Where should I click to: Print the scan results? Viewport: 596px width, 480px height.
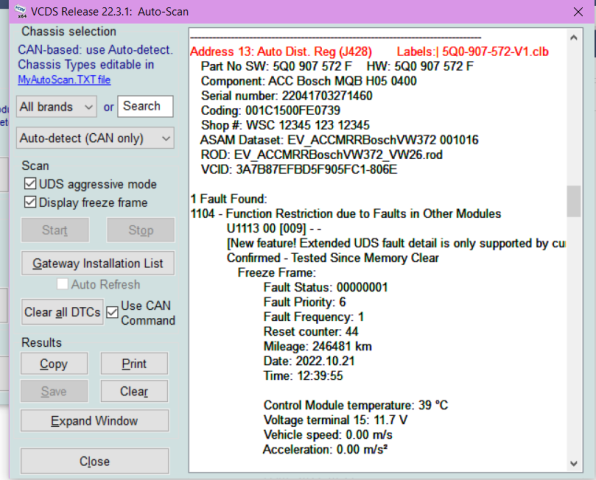coord(134,364)
